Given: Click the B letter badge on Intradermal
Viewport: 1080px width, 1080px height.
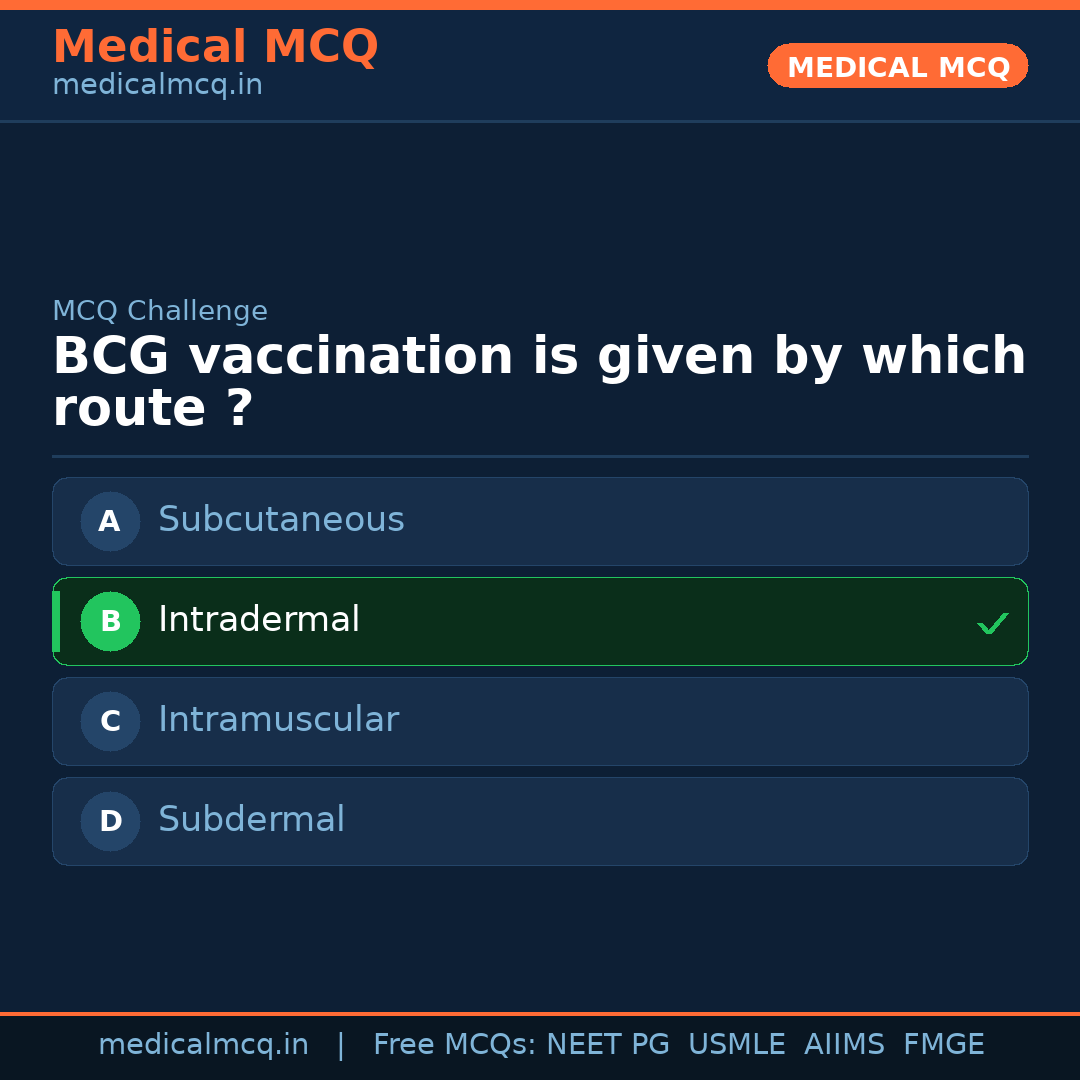Looking at the screenshot, I should pos(110,621).
